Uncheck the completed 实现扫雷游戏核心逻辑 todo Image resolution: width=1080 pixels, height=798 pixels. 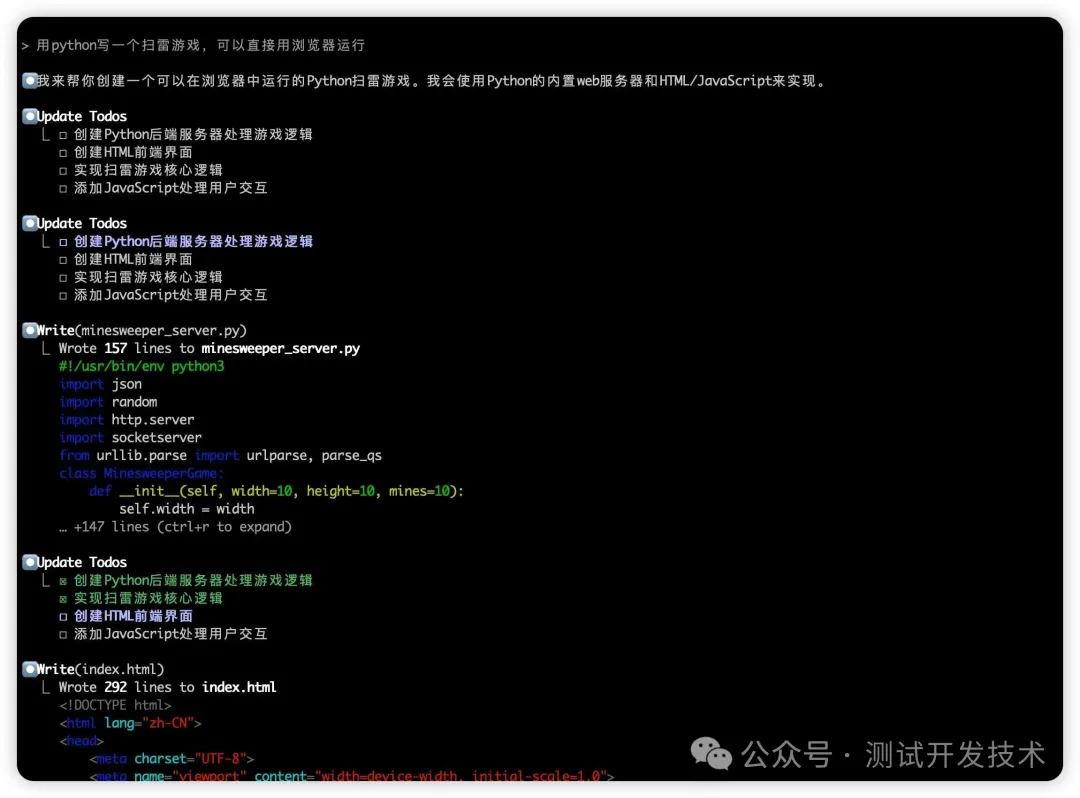[65, 597]
